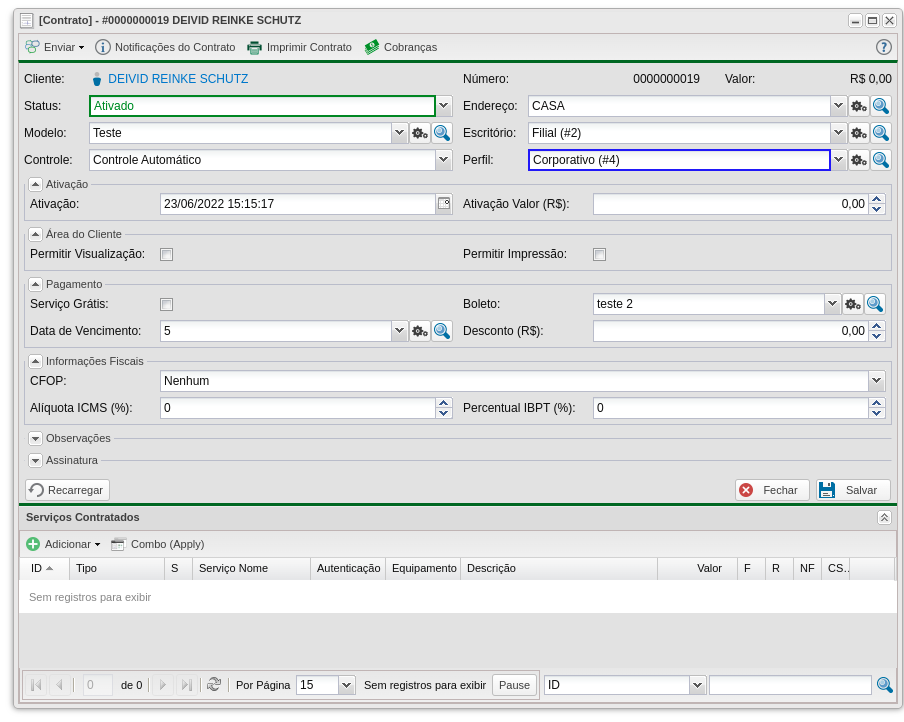Screen dimensions: 904x722
Task: Toggle the Serviço Grátis checkbox
Action: [167, 304]
